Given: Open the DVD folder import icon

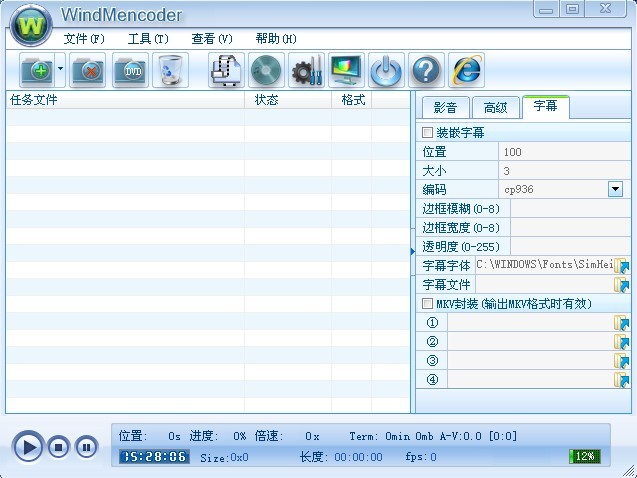Looking at the screenshot, I should click(x=130, y=71).
